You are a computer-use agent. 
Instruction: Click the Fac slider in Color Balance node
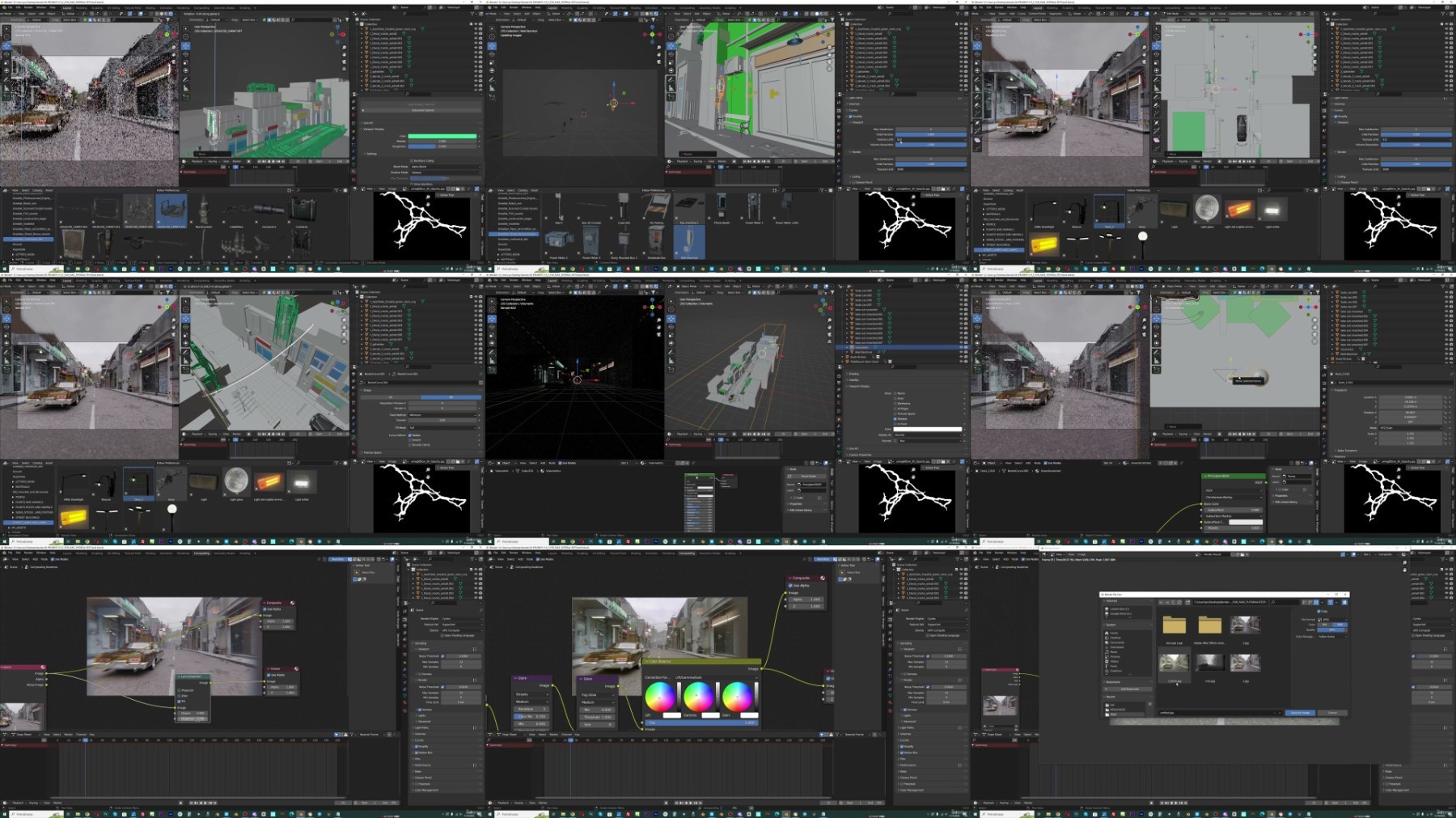pyautogui.click(x=700, y=723)
